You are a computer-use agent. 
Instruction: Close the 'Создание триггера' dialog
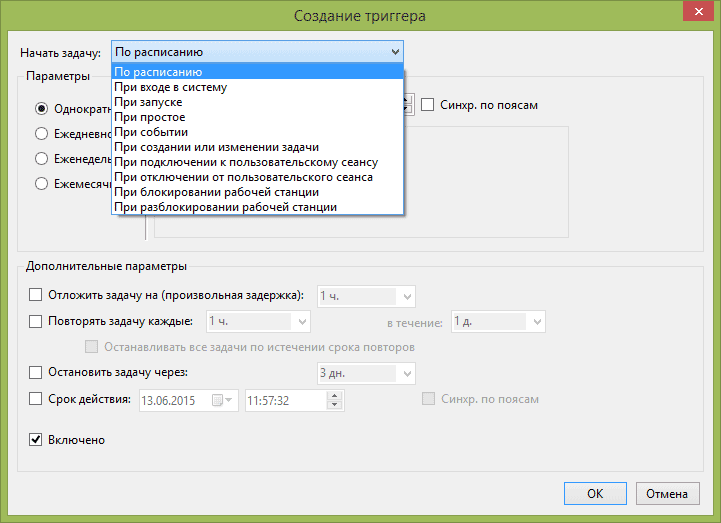(698, 11)
